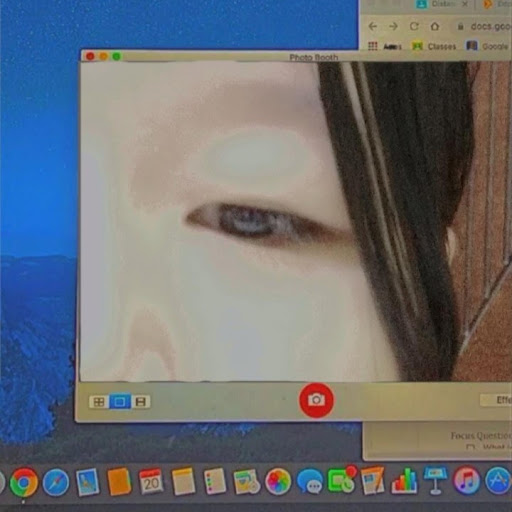Image resolution: width=512 pixels, height=512 pixels.
Task: Go forward in the Chrome browser
Action: click(x=393, y=26)
